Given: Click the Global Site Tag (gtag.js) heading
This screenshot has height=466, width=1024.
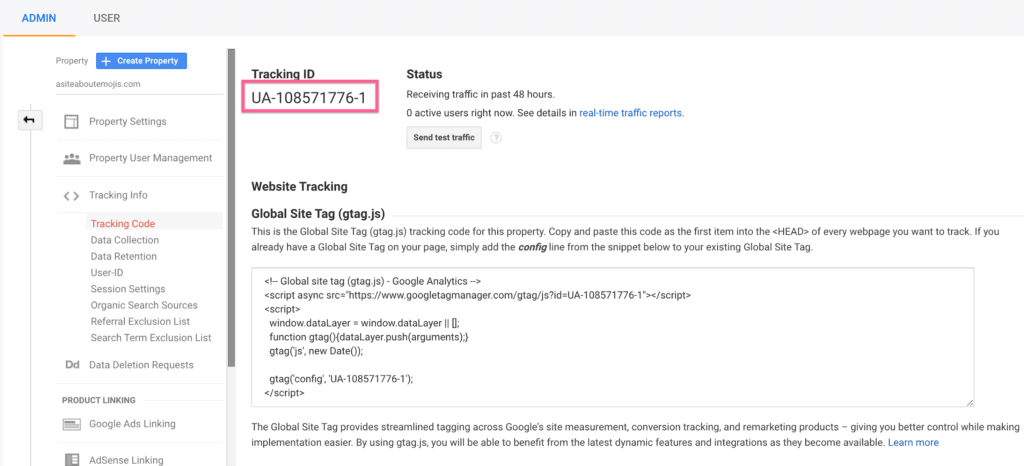Looking at the screenshot, I should pyautogui.click(x=318, y=213).
